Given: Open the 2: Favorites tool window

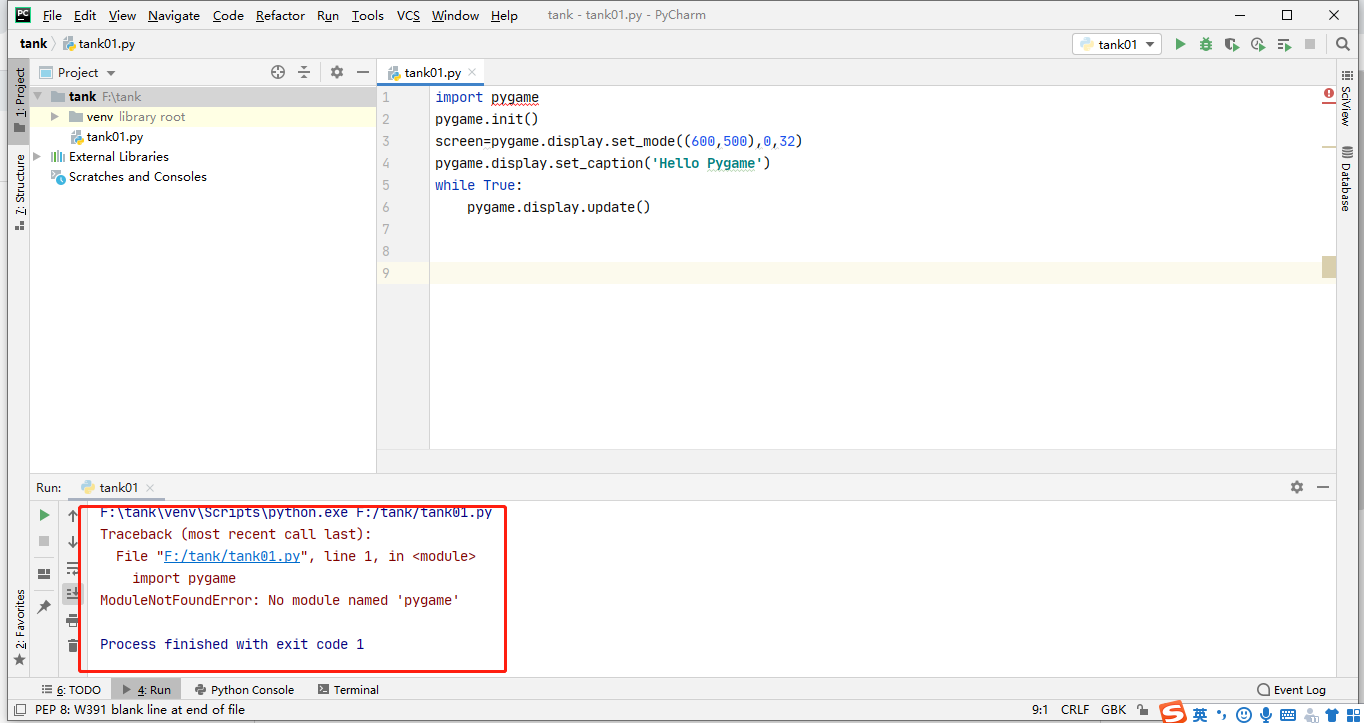Looking at the screenshot, I should (x=19, y=626).
